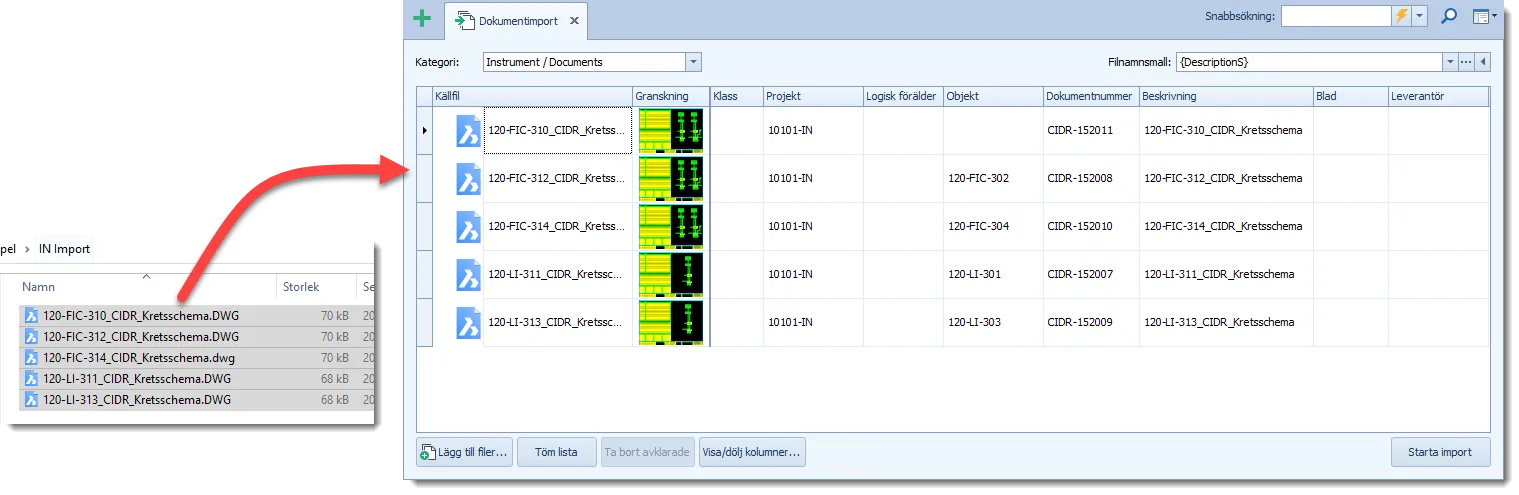Click the Filnamnsmall ellipsis button

coord(1466,62)
